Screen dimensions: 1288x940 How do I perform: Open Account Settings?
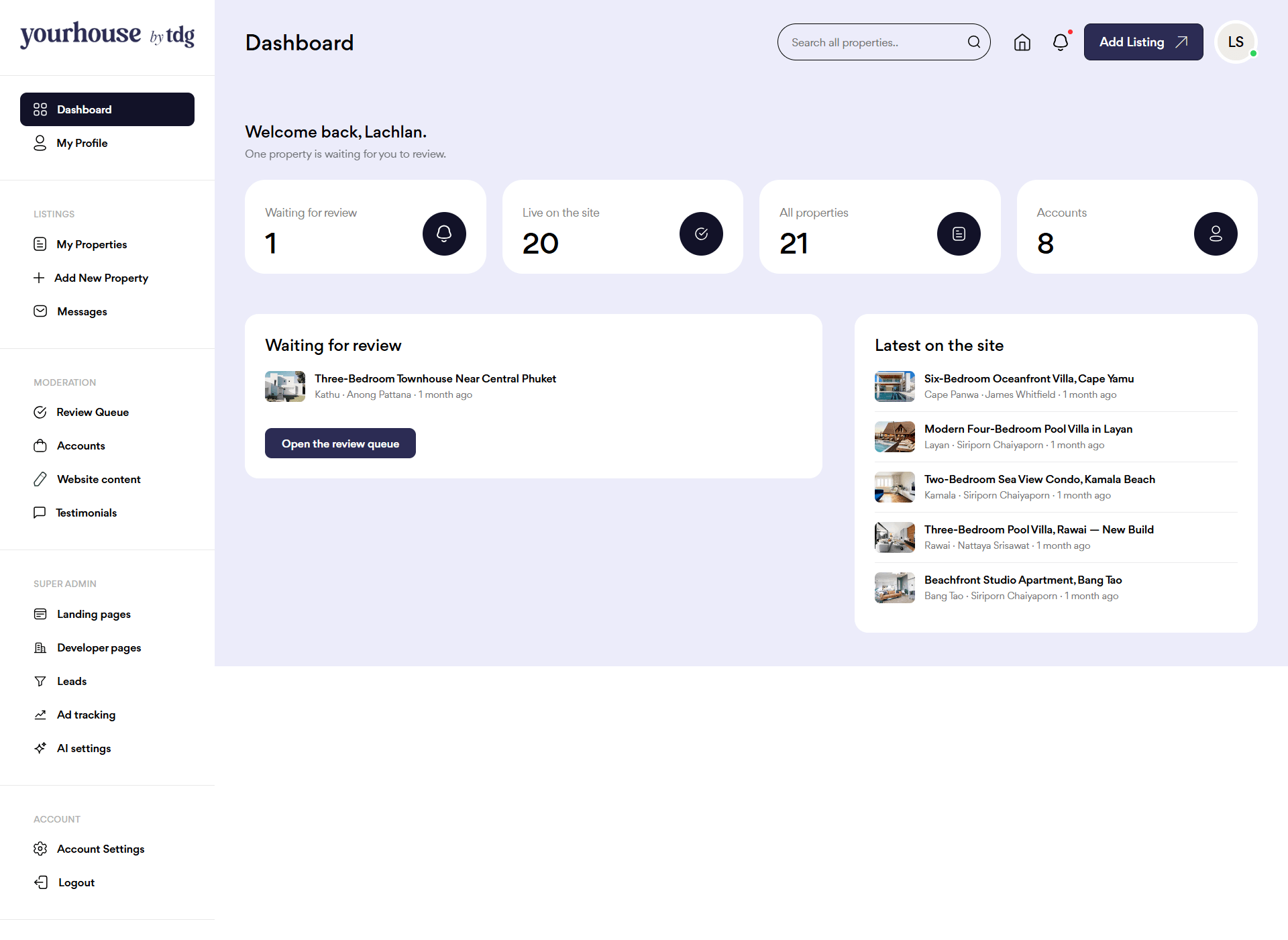107,849
